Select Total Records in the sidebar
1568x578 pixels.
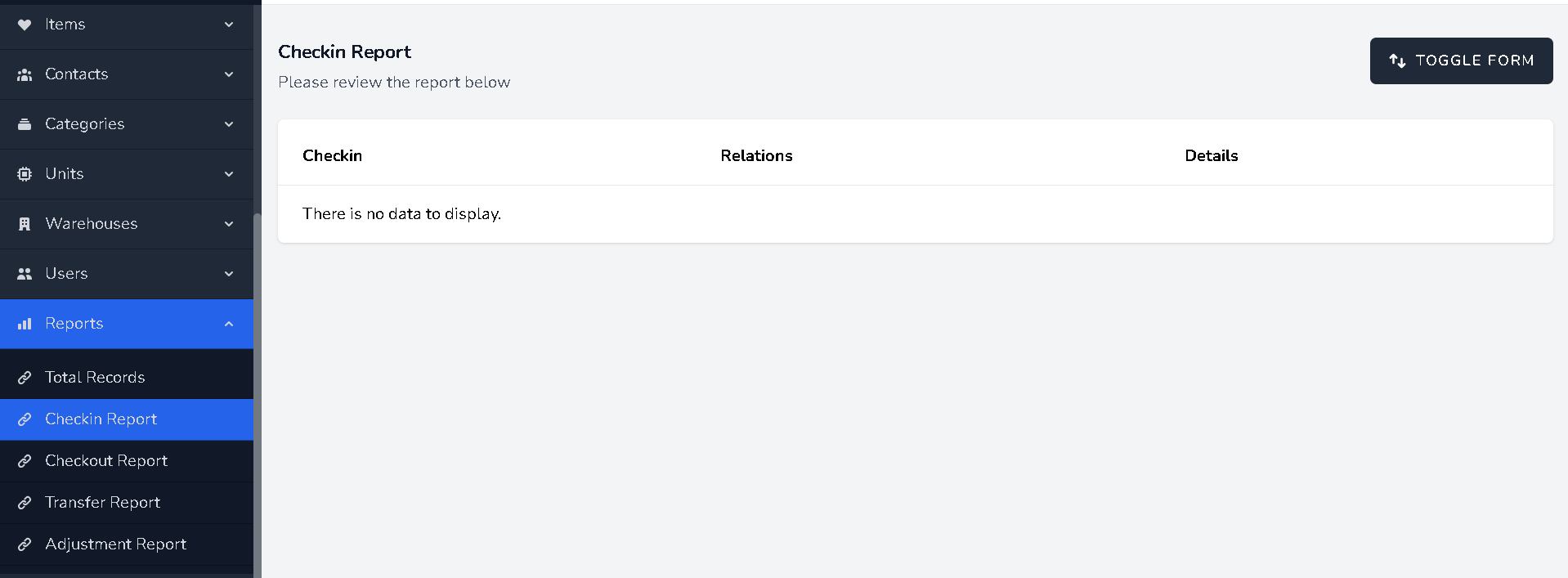(95, 377)
